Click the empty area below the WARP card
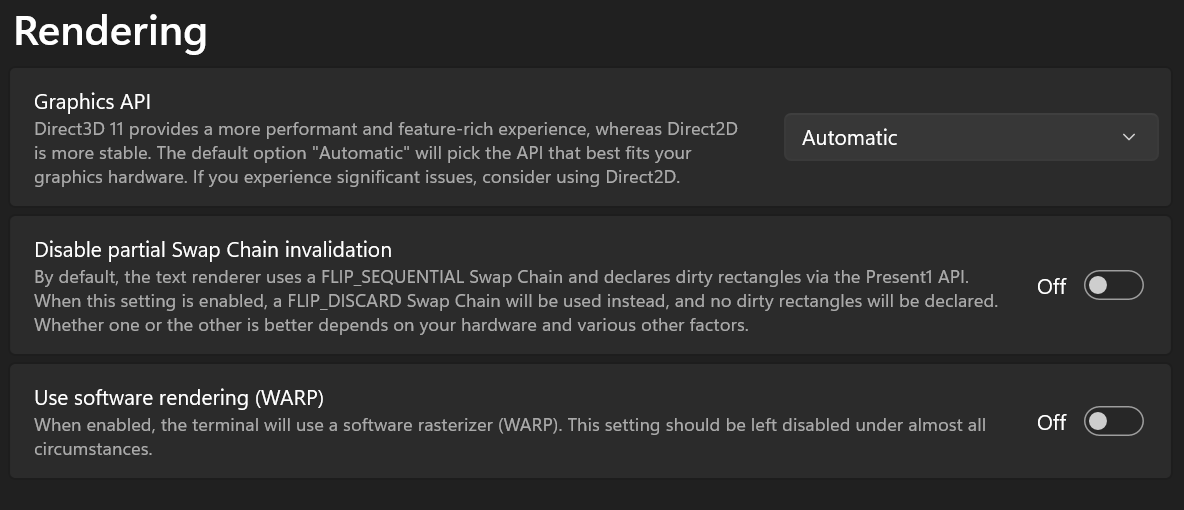The height and width of the screenshot is (510, 1184). (590, 495)
